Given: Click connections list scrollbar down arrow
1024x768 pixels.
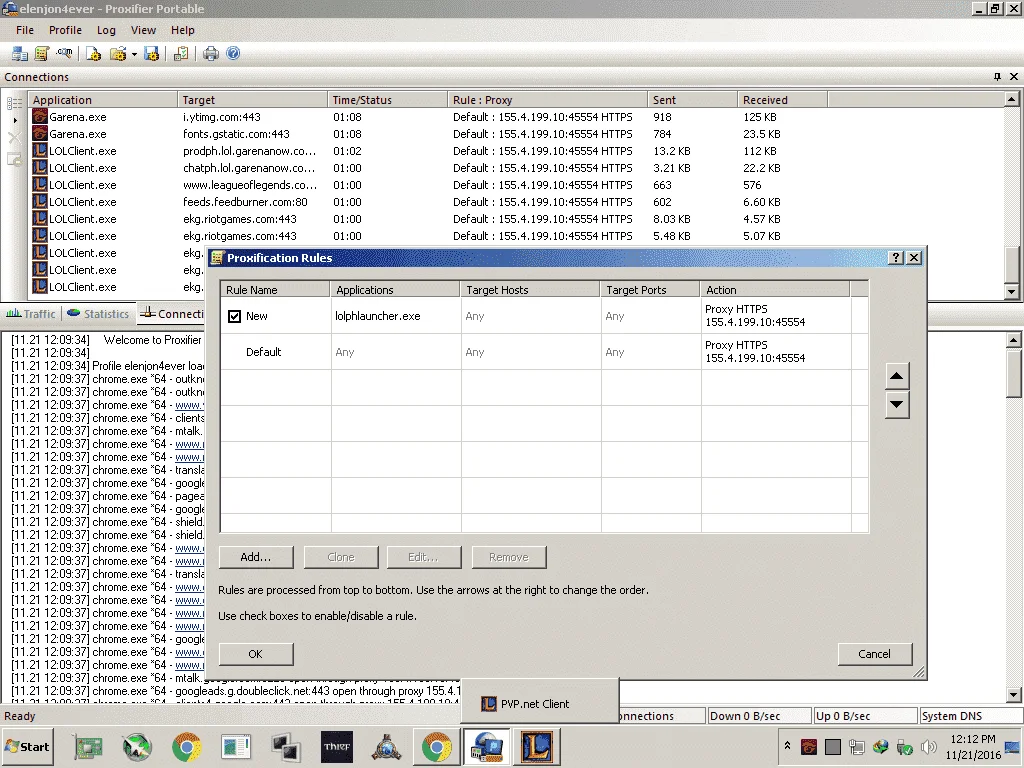Looking at the screenshot, I should tap(1011, 292).
